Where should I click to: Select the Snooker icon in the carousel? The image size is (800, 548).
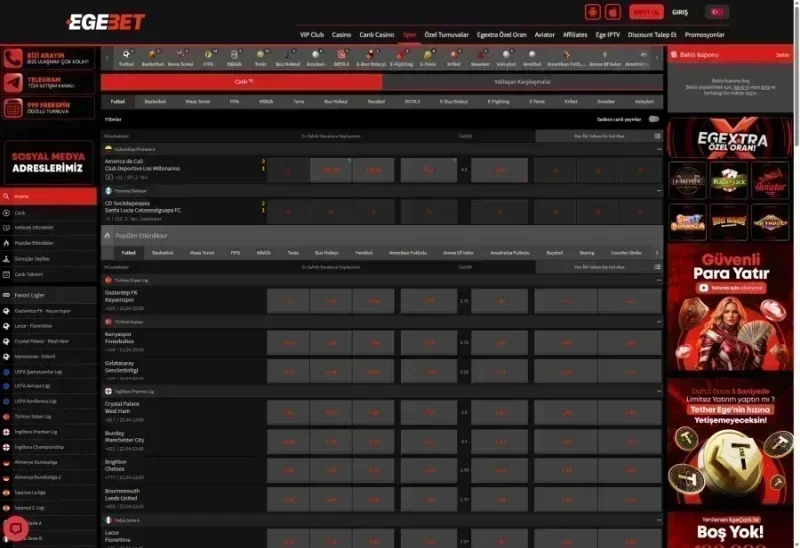pos(480,55)
